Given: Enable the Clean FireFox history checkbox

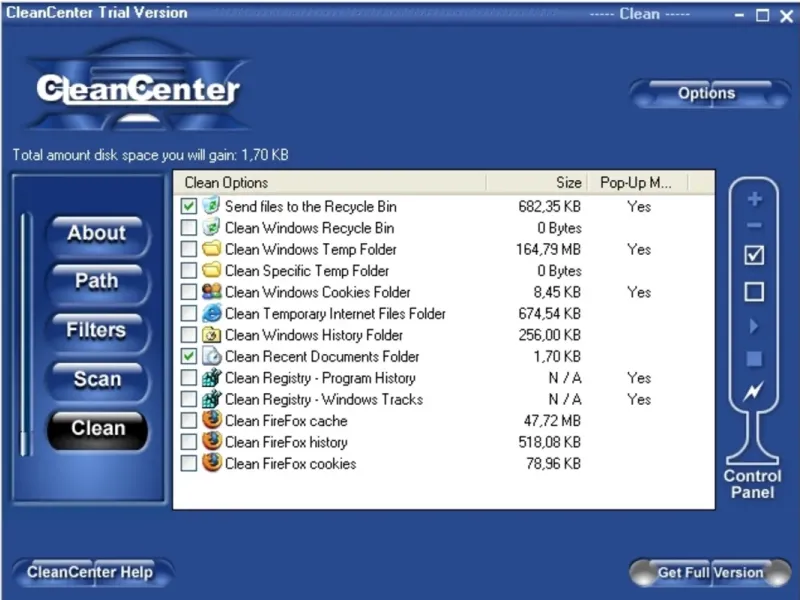Looking at the screenshot, I should click(x=189, y=442).
